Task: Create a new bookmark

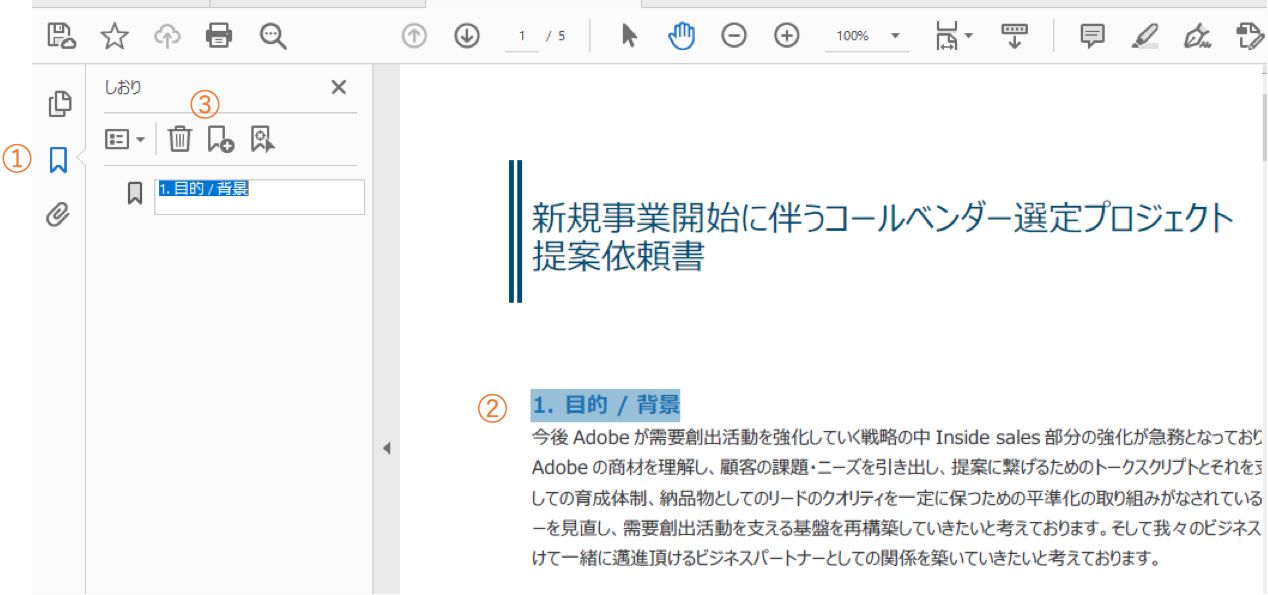Action: (x=220, y=139)
